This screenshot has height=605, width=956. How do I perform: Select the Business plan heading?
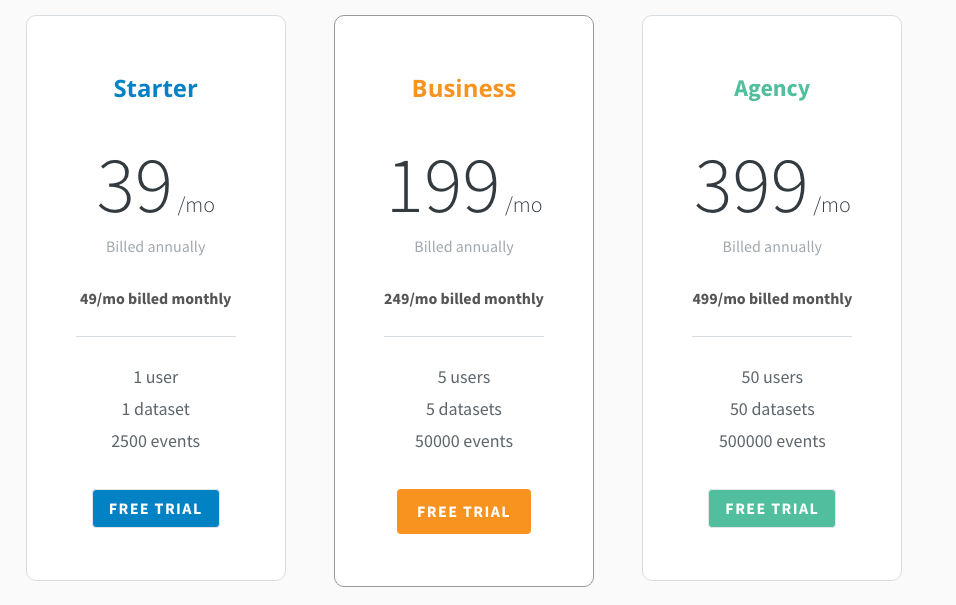463,88
